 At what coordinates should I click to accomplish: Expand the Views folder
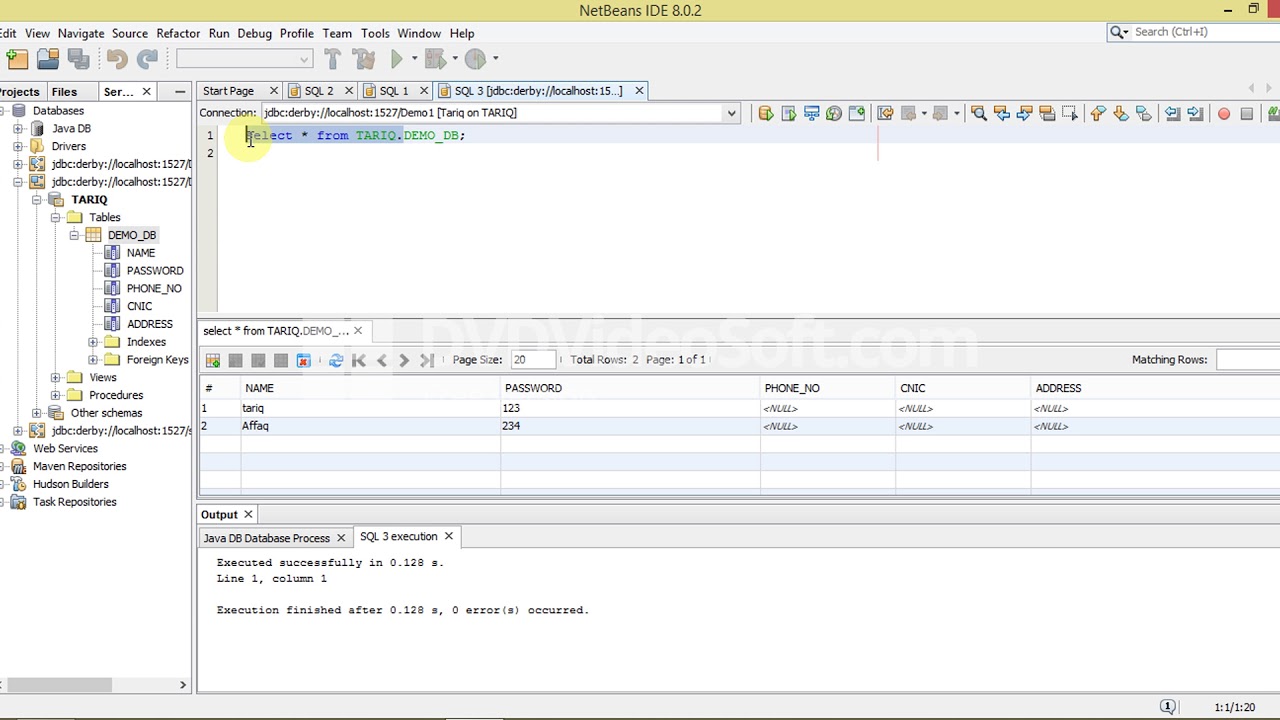(x=55, y=378)
